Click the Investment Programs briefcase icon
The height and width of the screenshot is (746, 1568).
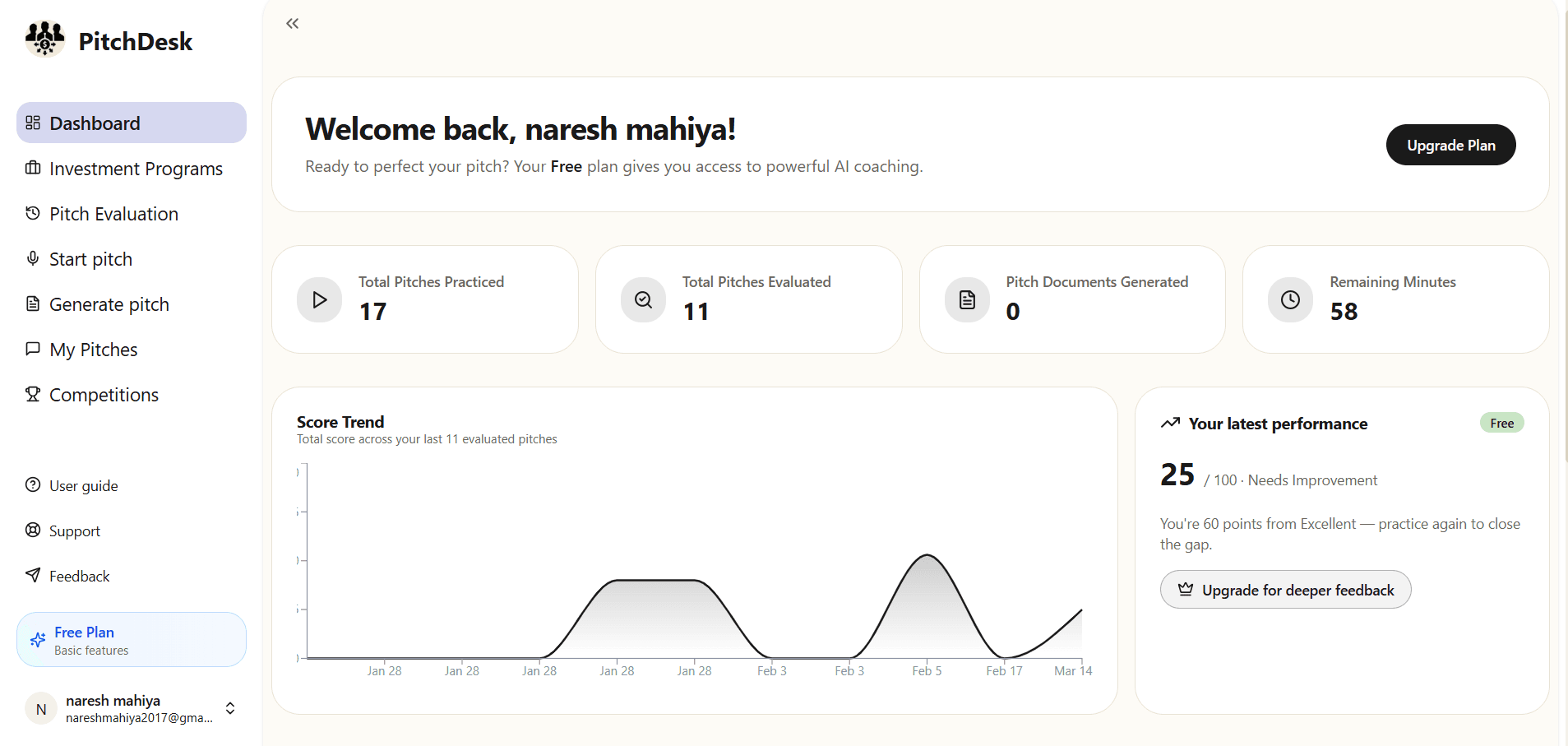click(x=33, y=168)
